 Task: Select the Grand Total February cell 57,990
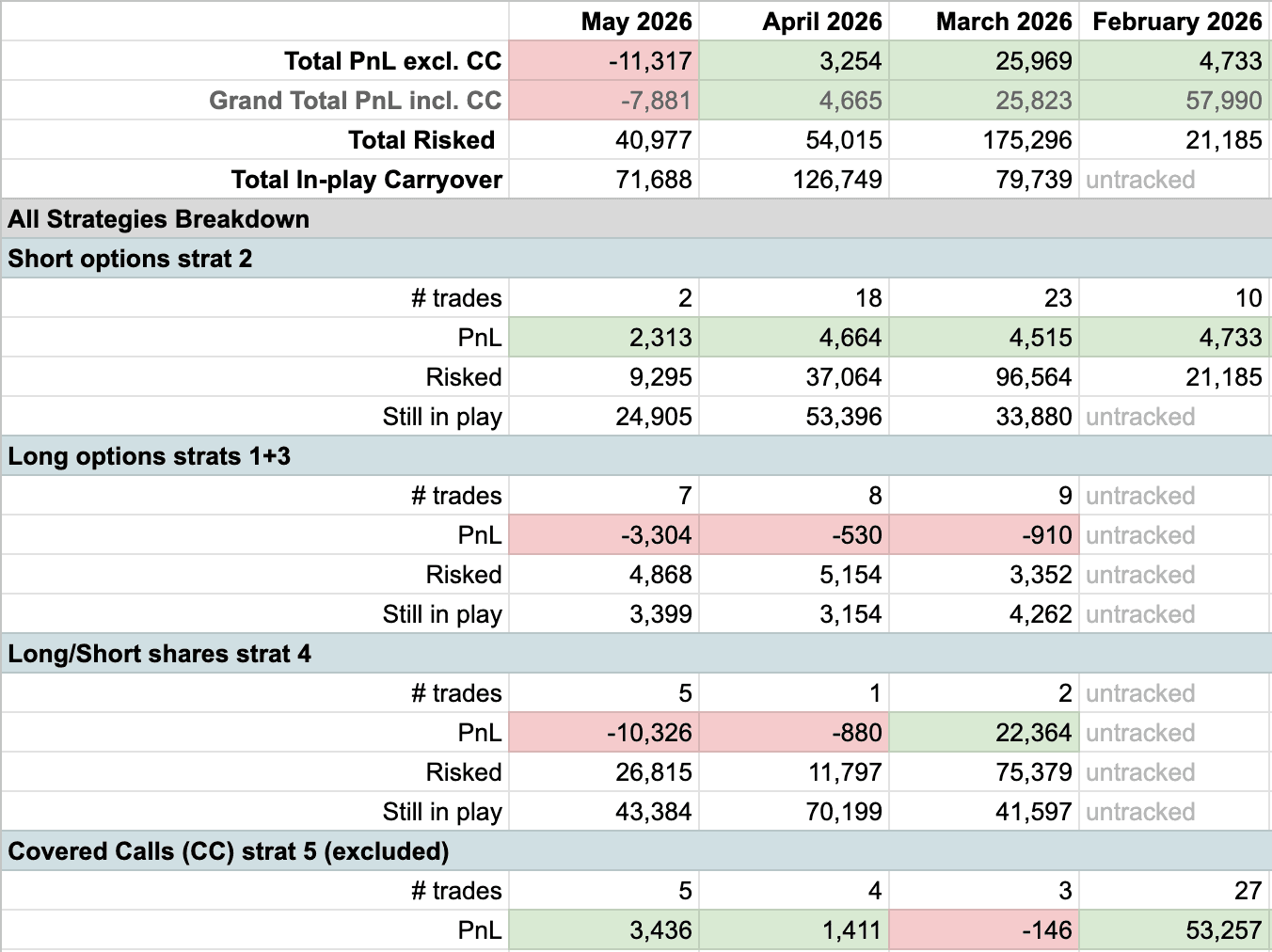pos(1174,100)
